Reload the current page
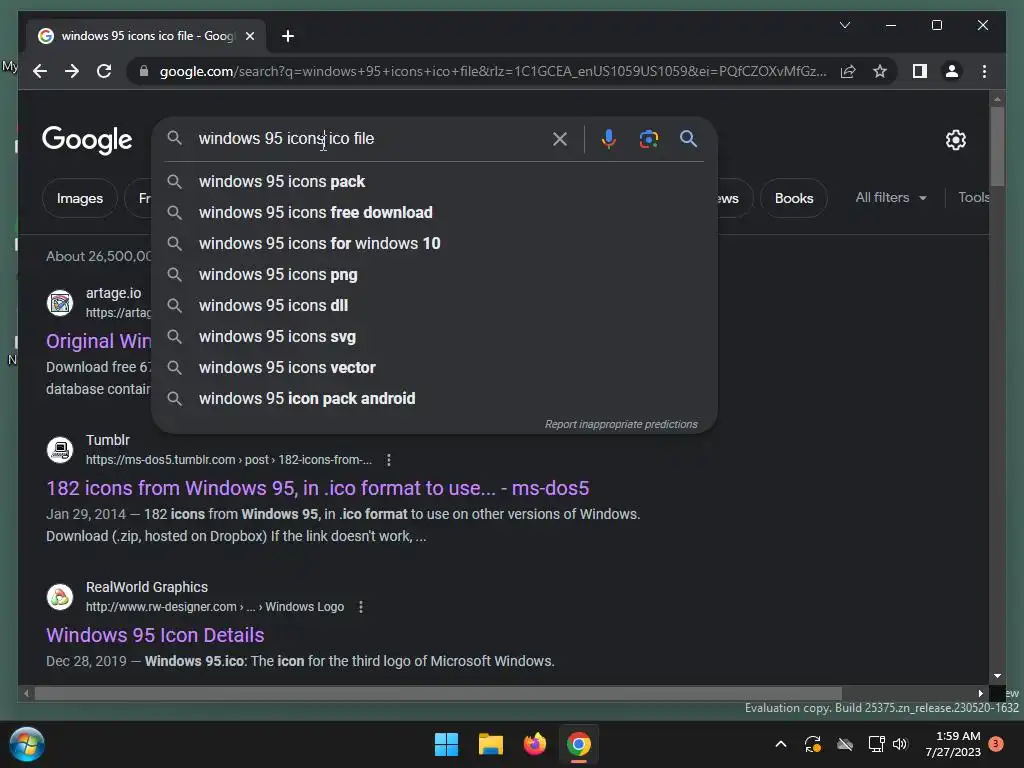Viewport: 1024px width, 768px height. (104, 71)
